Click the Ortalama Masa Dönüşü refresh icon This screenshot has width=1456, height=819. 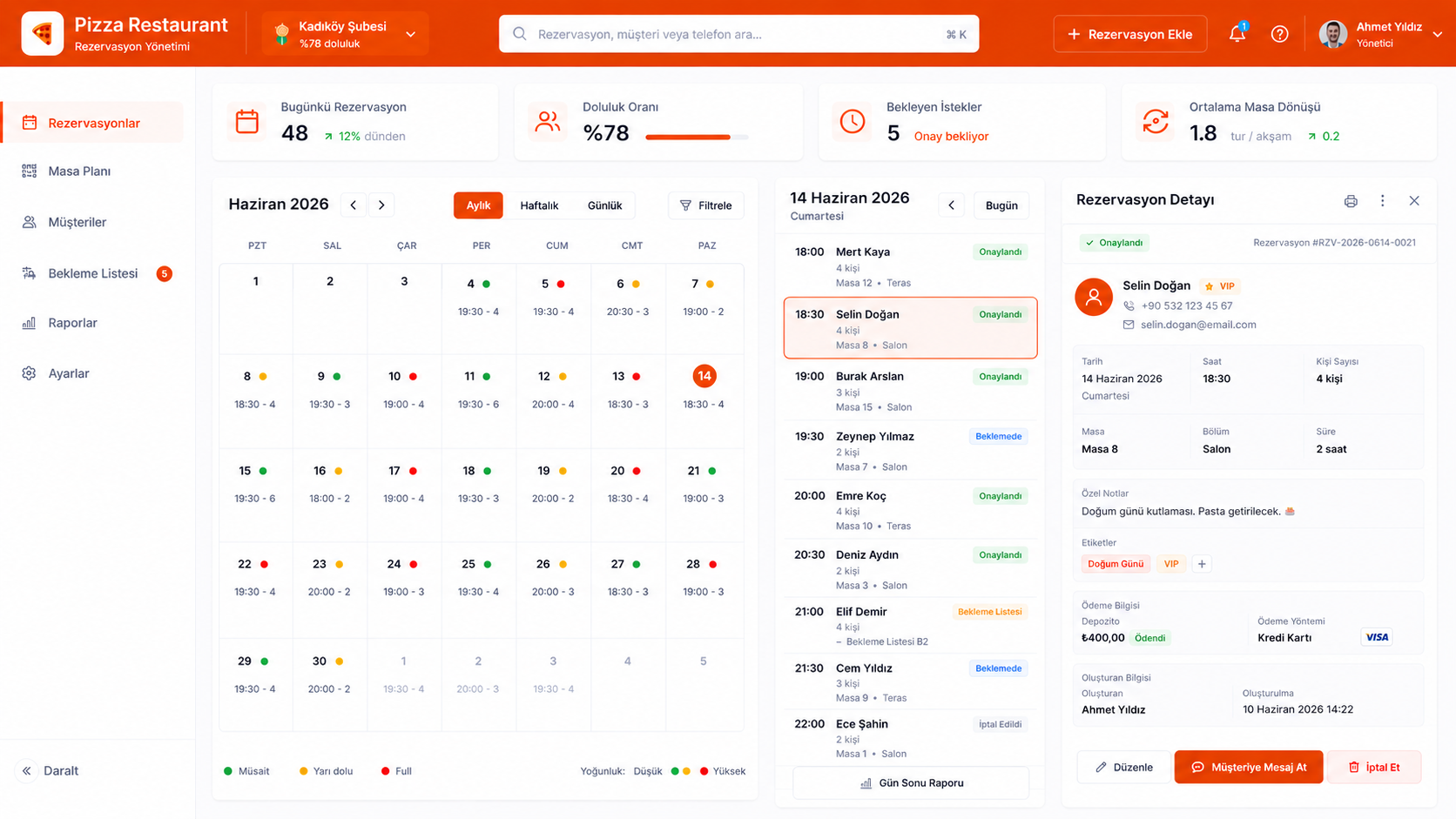(x=1155, y=122)
